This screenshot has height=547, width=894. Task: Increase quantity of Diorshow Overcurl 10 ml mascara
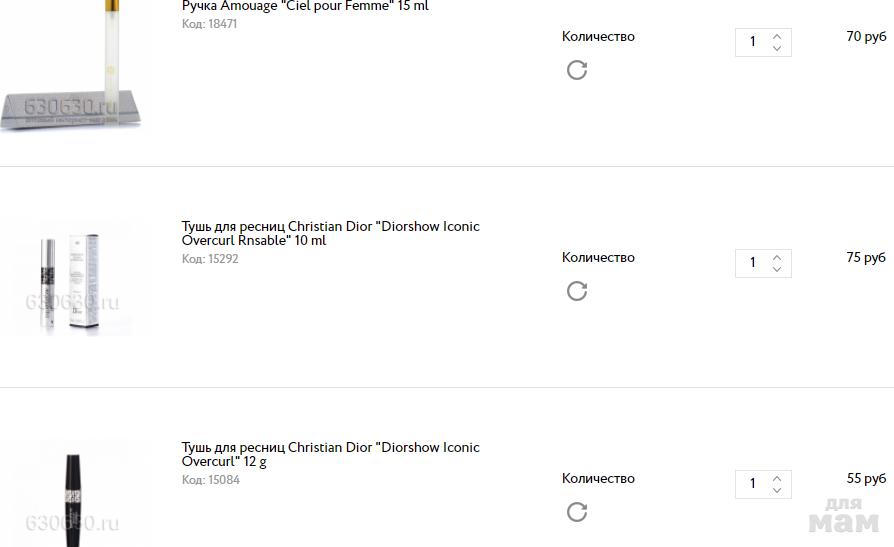coord(777,257)
